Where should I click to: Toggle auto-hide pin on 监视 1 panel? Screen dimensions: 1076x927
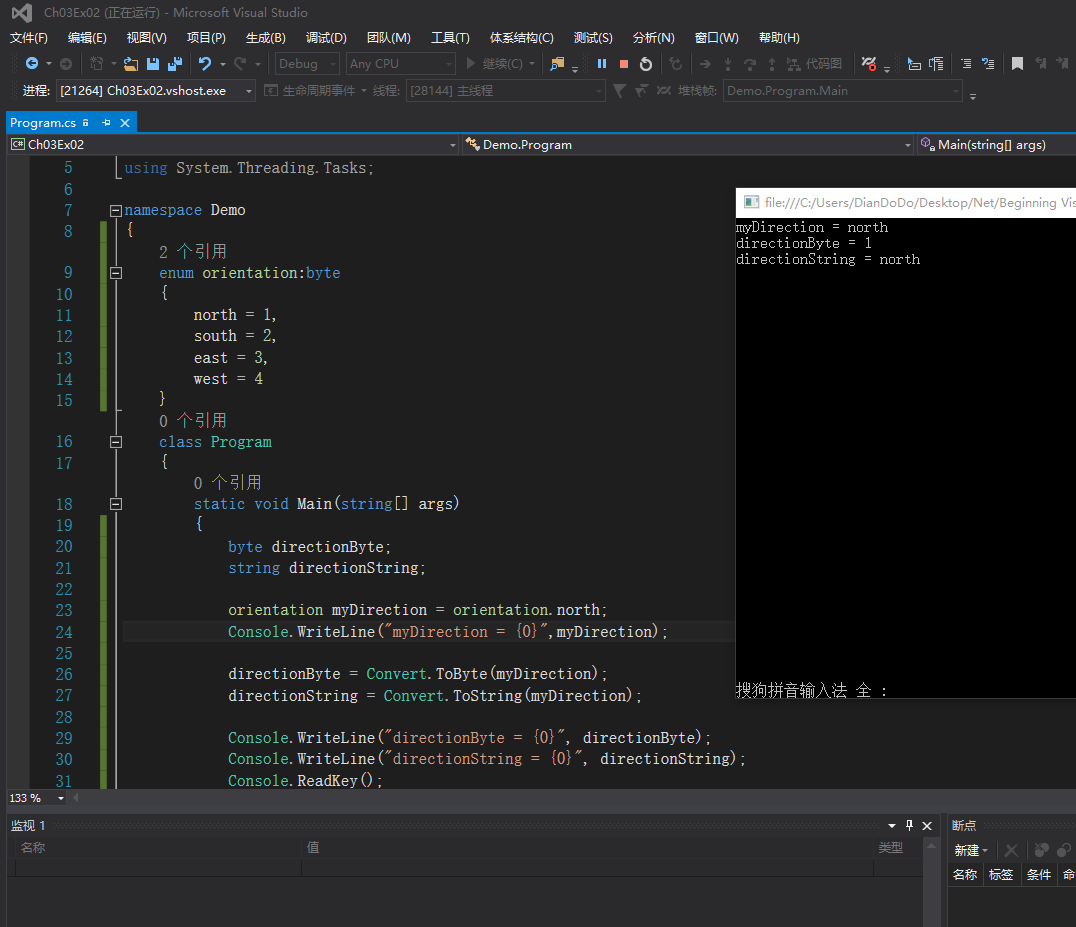[x=909, y=825]
